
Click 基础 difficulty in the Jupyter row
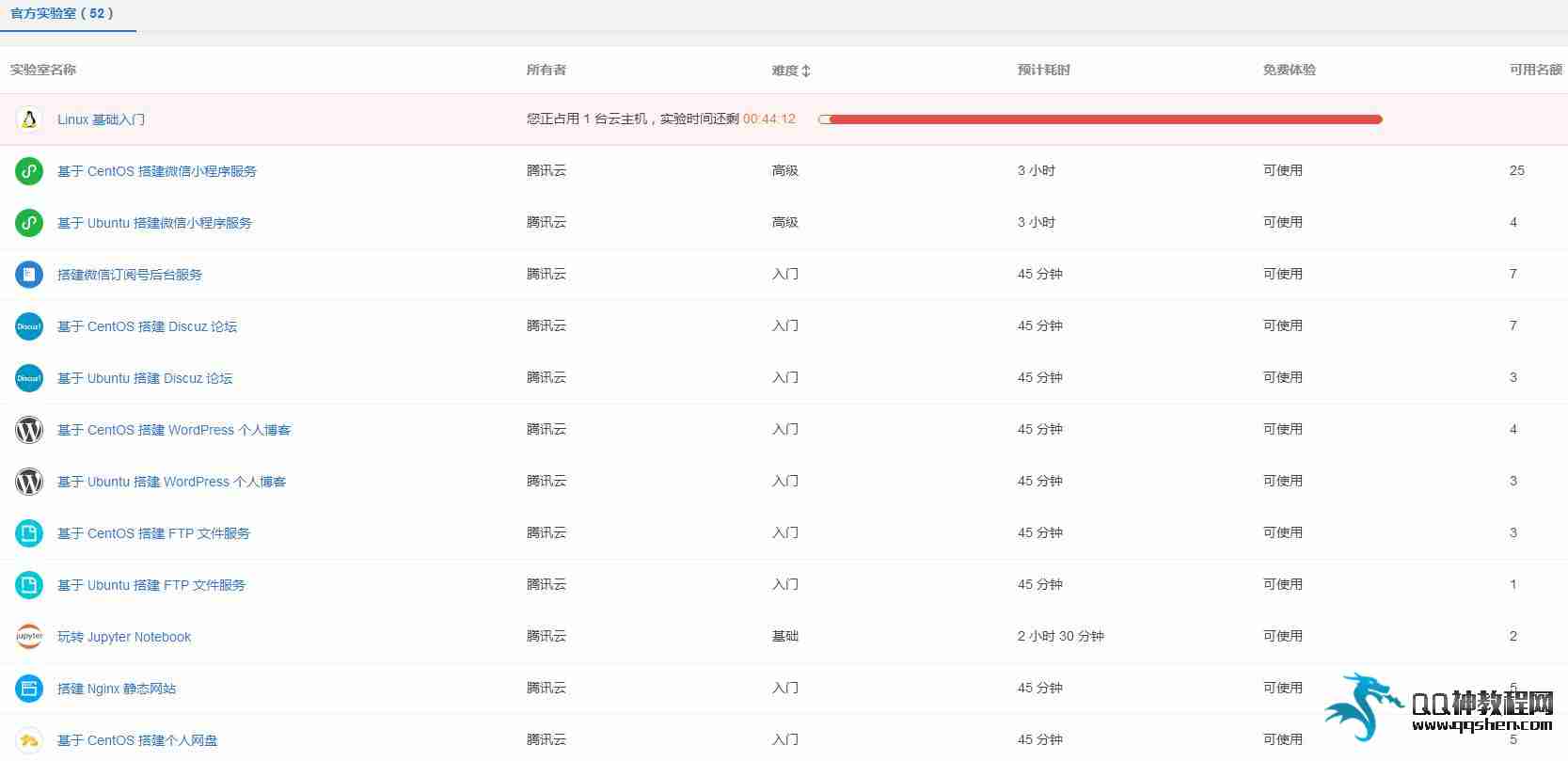(785, 636)
